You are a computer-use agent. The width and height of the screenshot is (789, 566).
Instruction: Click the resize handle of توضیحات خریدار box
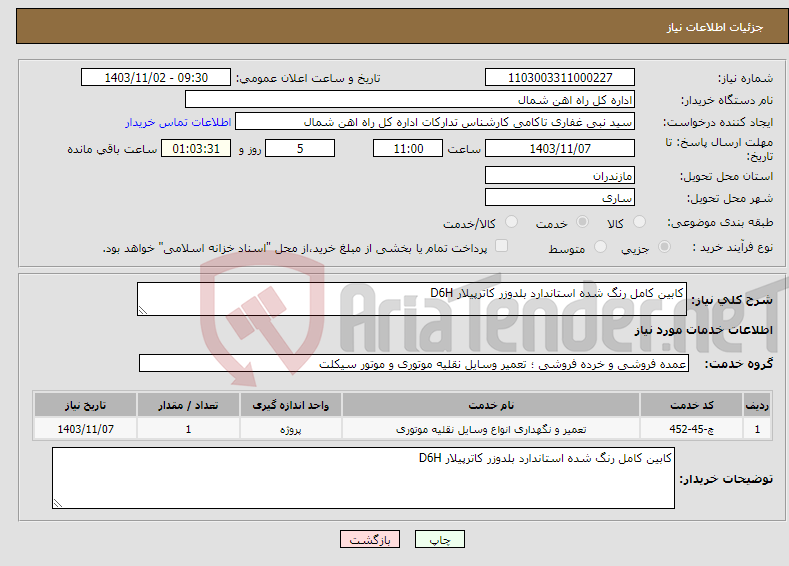click(x=58, y=503)
